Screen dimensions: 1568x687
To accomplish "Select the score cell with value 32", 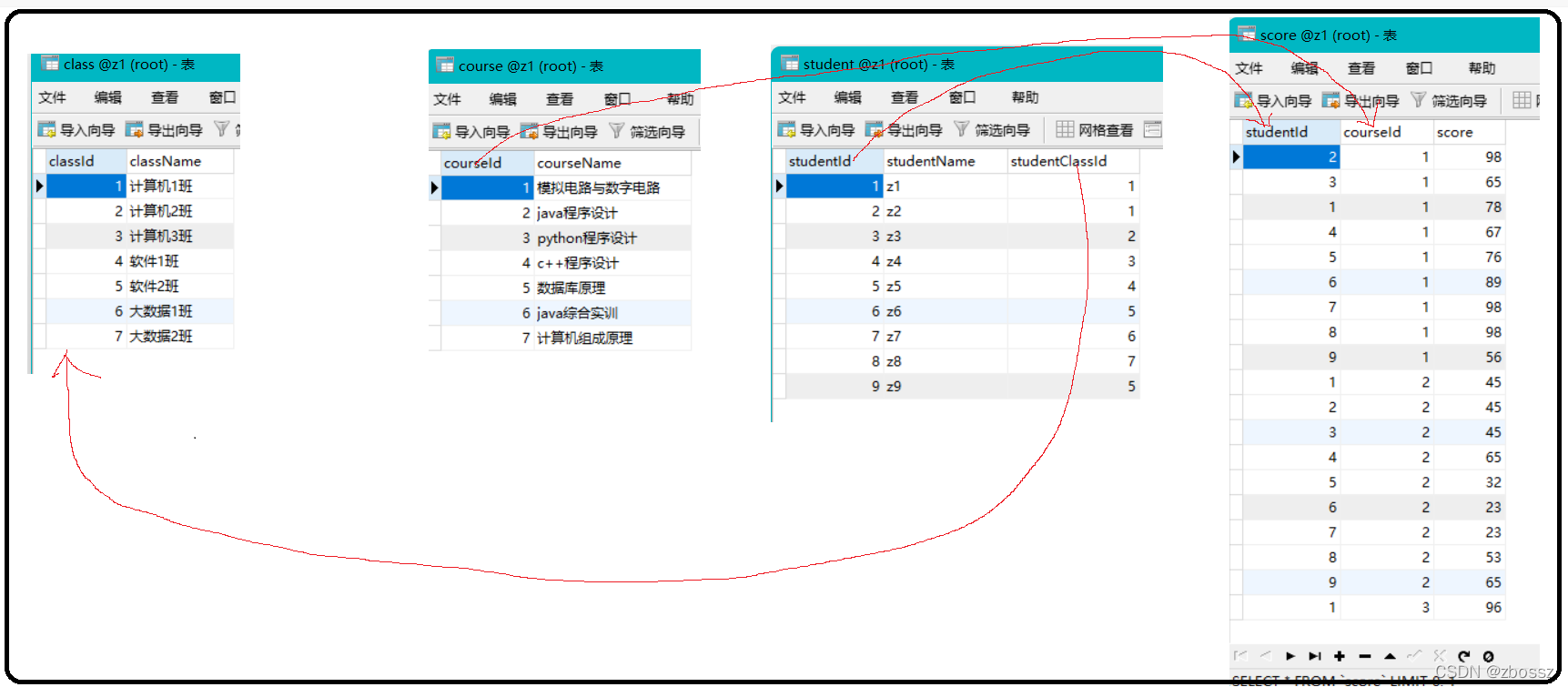I will pyautogui.click(x=1469, y=482).
